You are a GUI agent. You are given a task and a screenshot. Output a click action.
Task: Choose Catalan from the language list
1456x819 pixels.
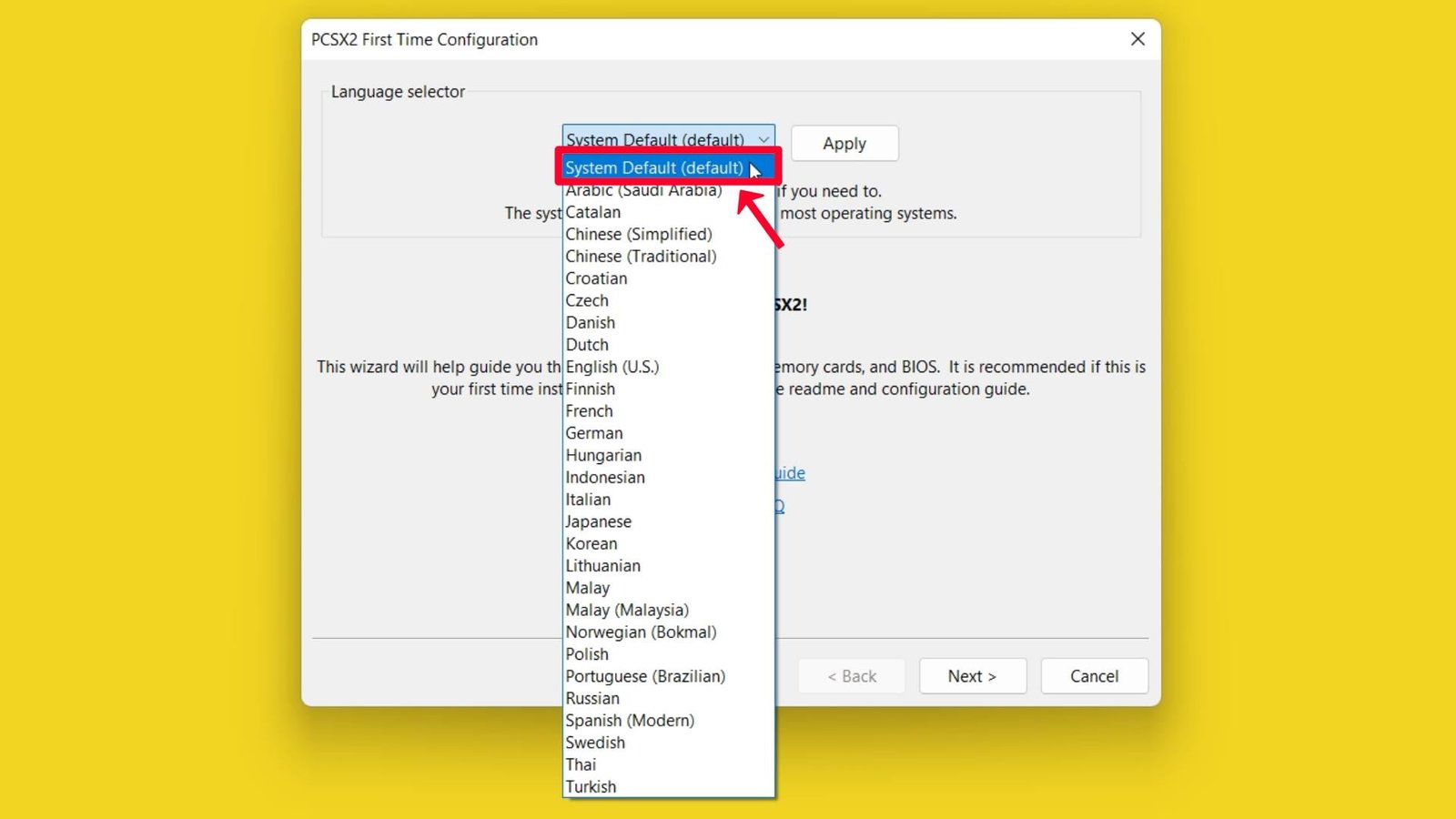click(669, 212)
